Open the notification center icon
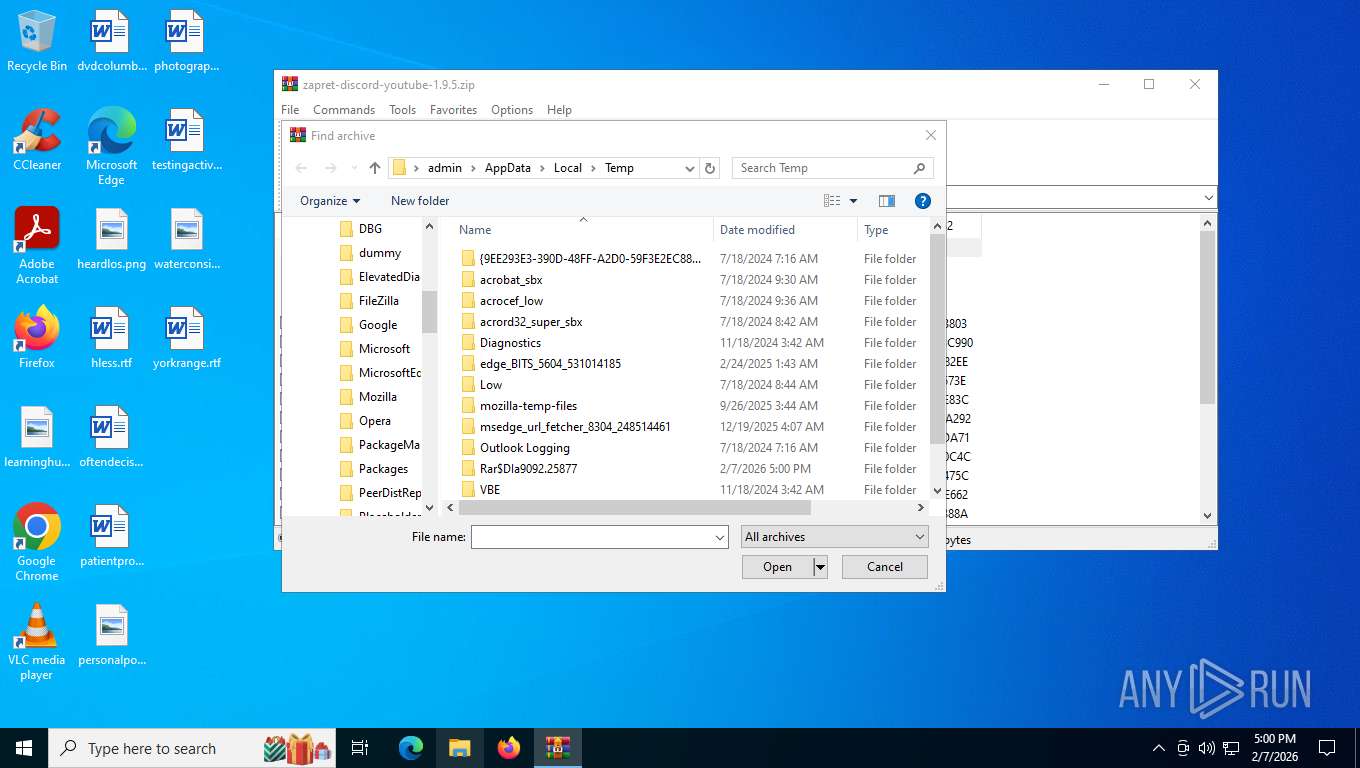 pos(1327,748)
